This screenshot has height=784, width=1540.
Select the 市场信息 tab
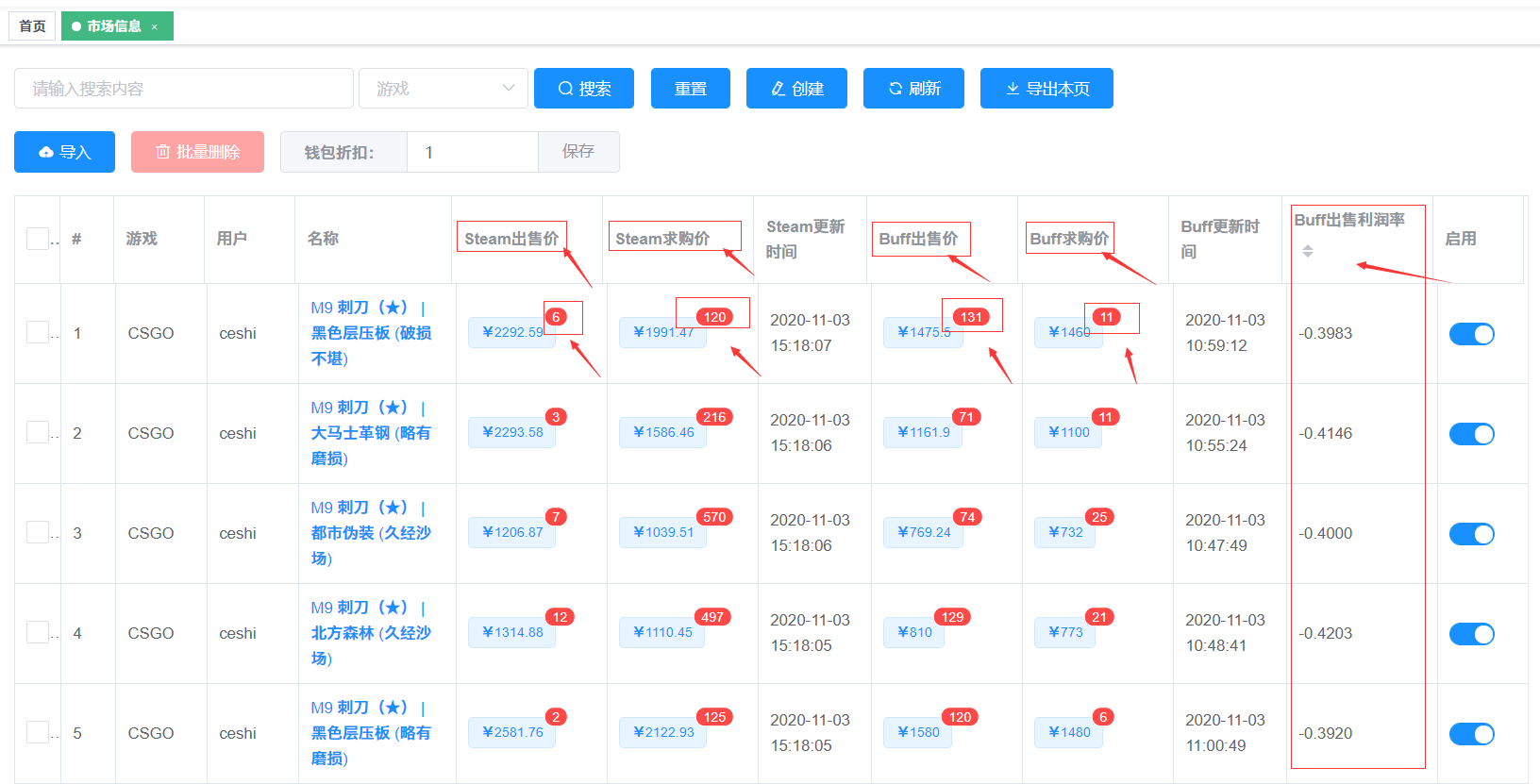tap(113, 26)
